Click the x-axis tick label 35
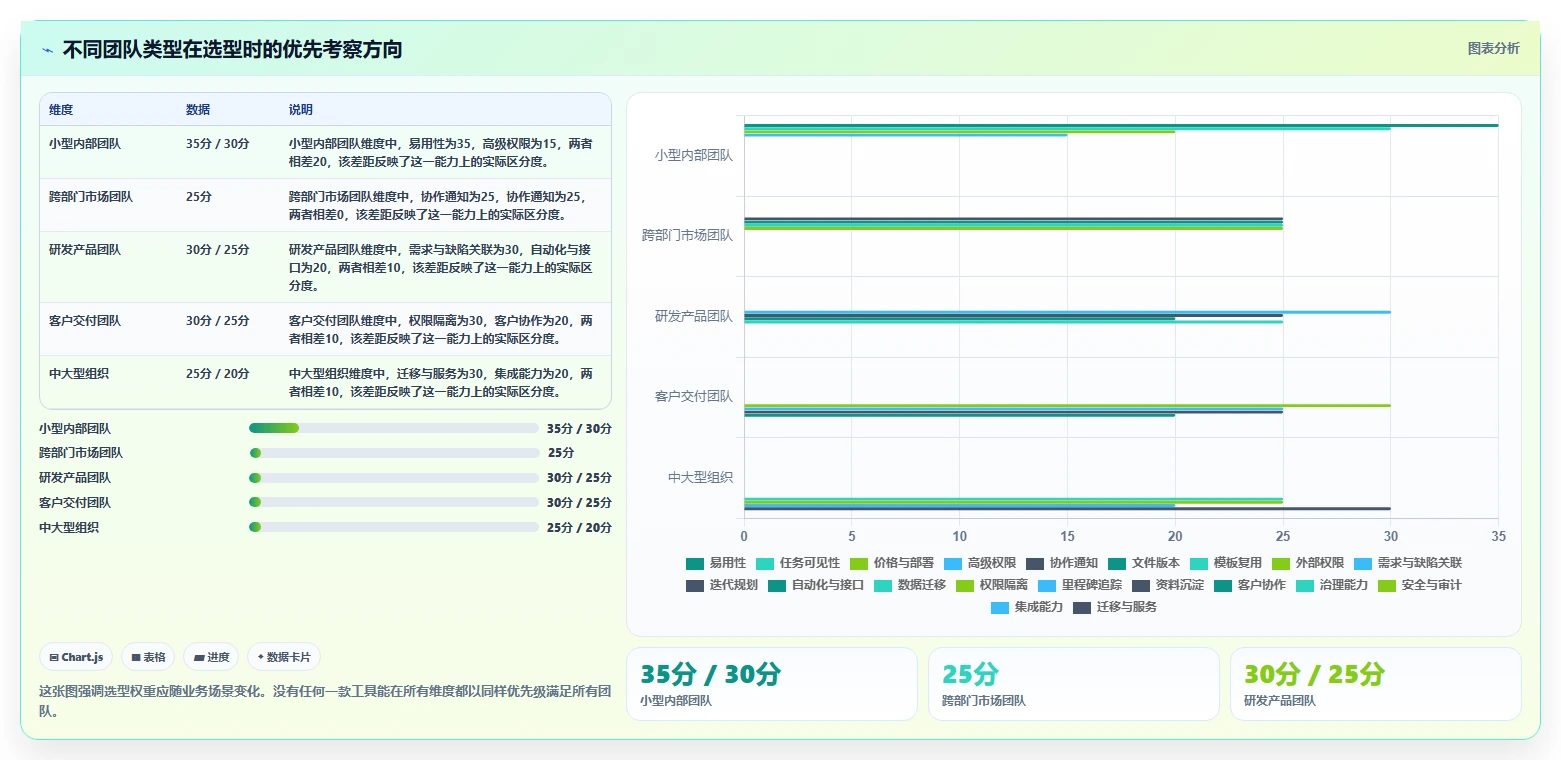 [1498, 535]
